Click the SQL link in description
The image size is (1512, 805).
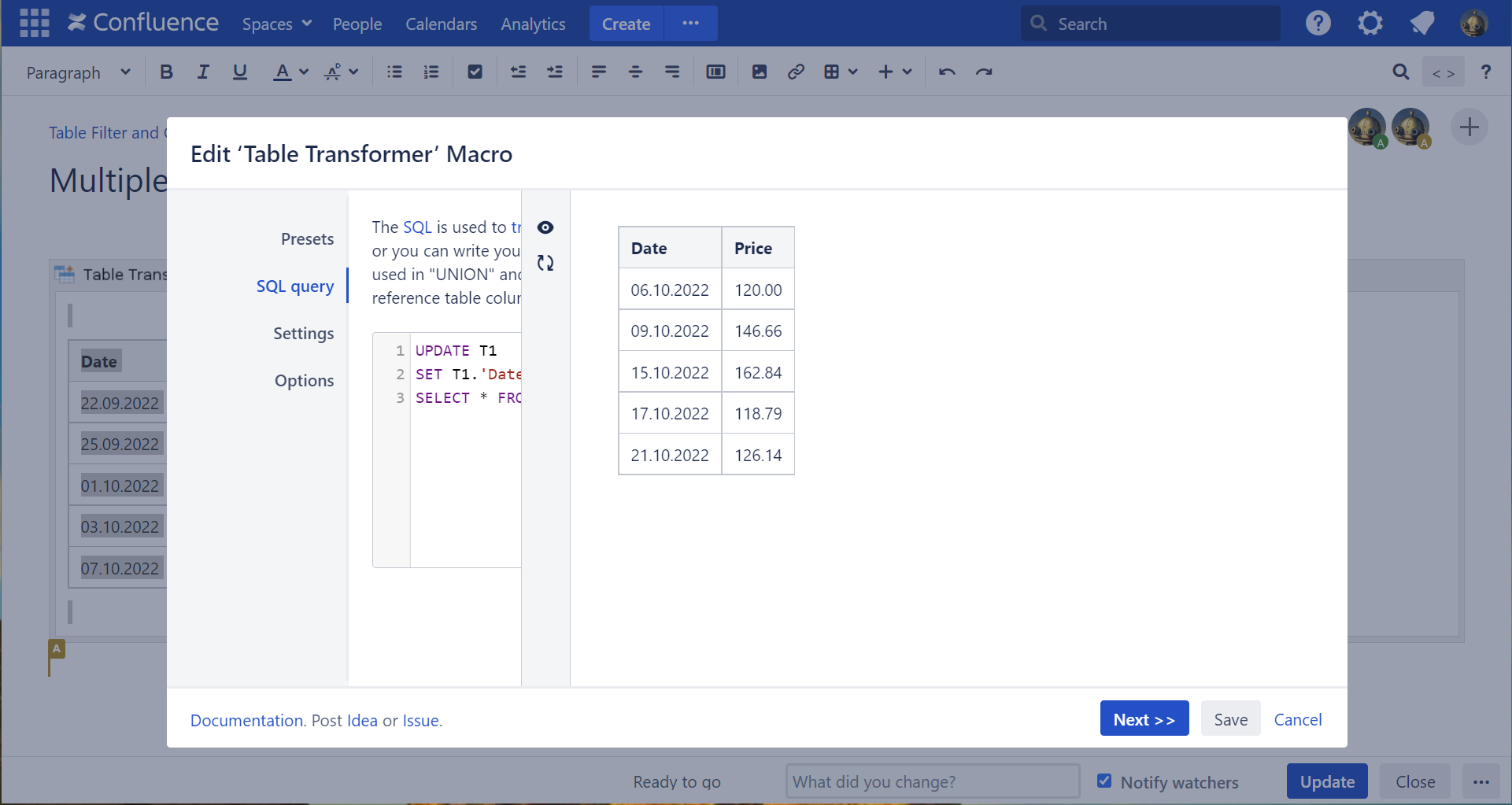[x=417, y=227]
